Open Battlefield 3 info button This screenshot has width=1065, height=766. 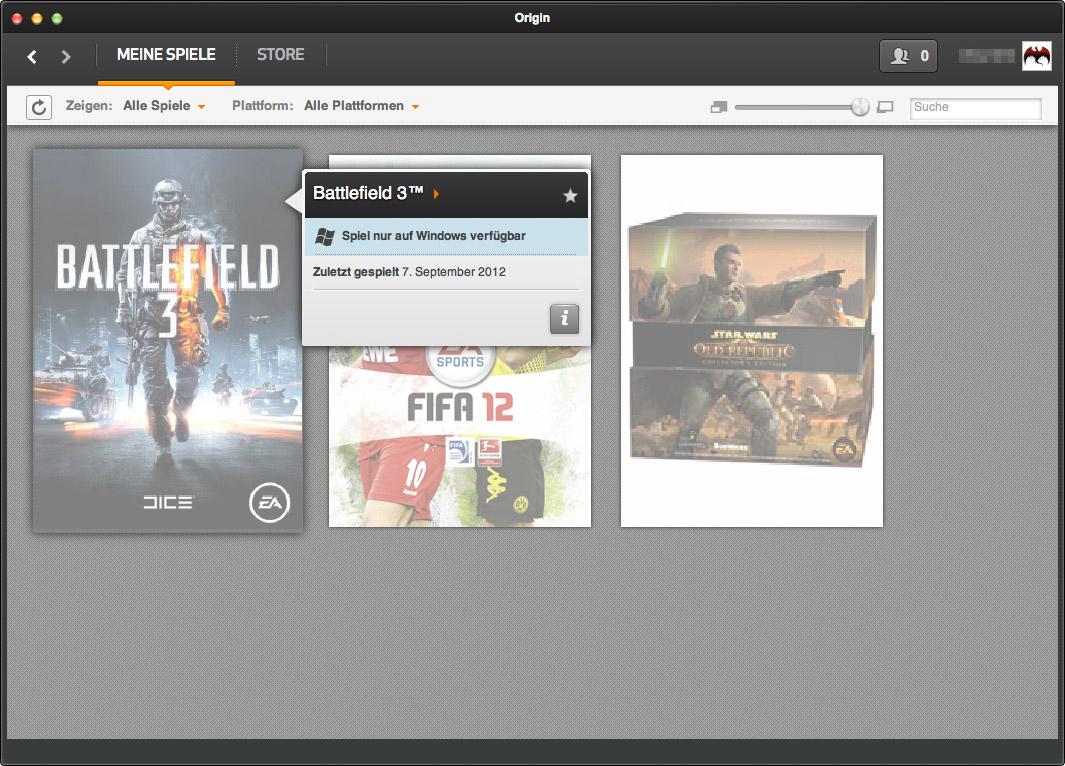coord(564,318)
